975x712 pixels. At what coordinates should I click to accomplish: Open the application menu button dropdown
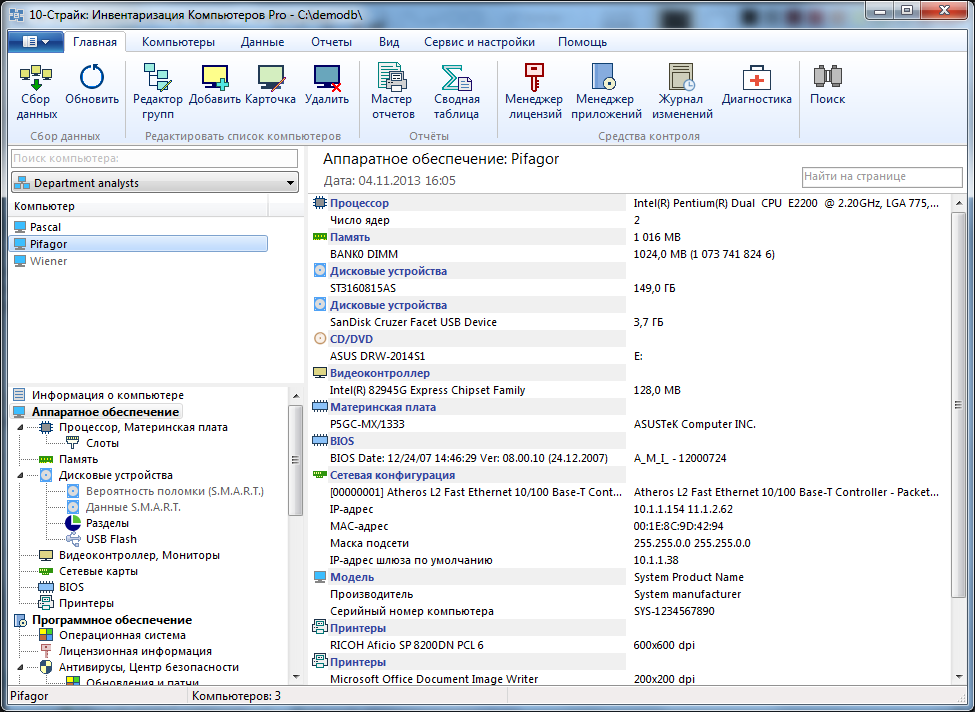[36, 42]
